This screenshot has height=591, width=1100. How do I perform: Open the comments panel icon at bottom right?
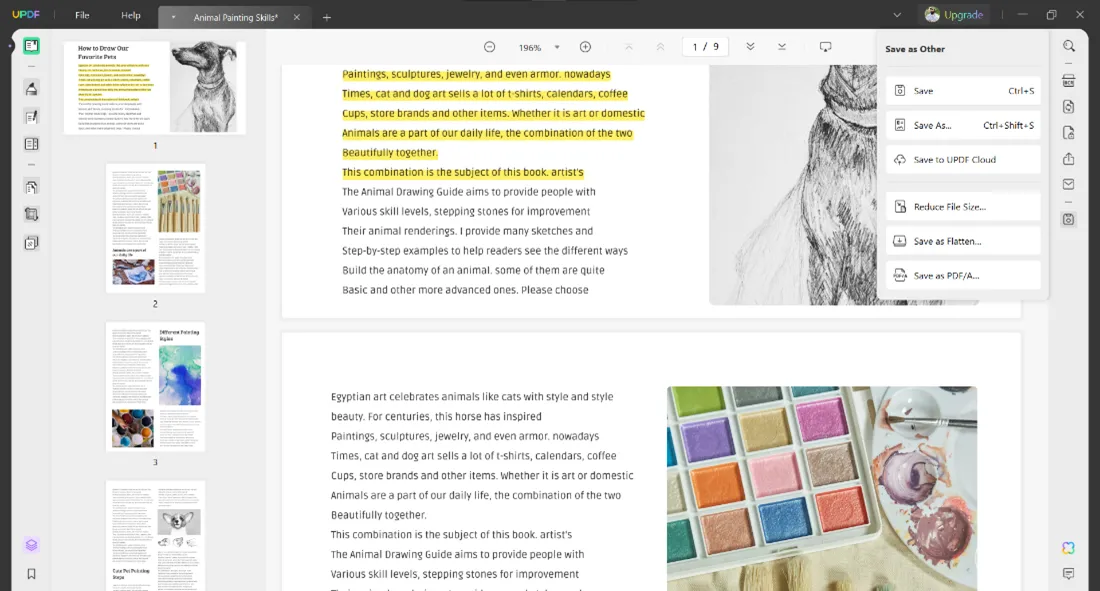point(1068,573)
